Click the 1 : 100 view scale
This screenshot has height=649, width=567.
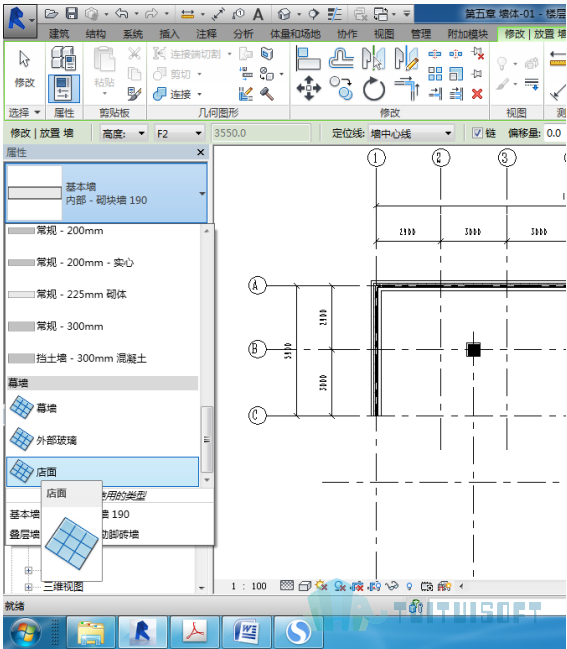click(249, 586)
